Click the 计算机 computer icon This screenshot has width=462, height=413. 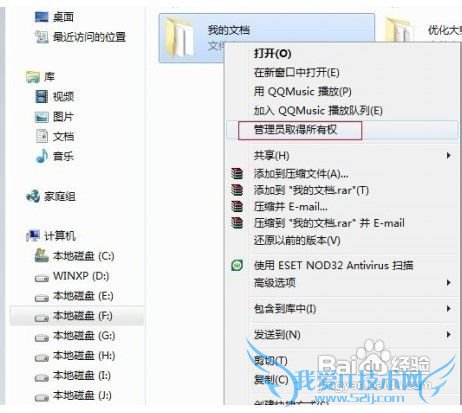tap(33, 236)
